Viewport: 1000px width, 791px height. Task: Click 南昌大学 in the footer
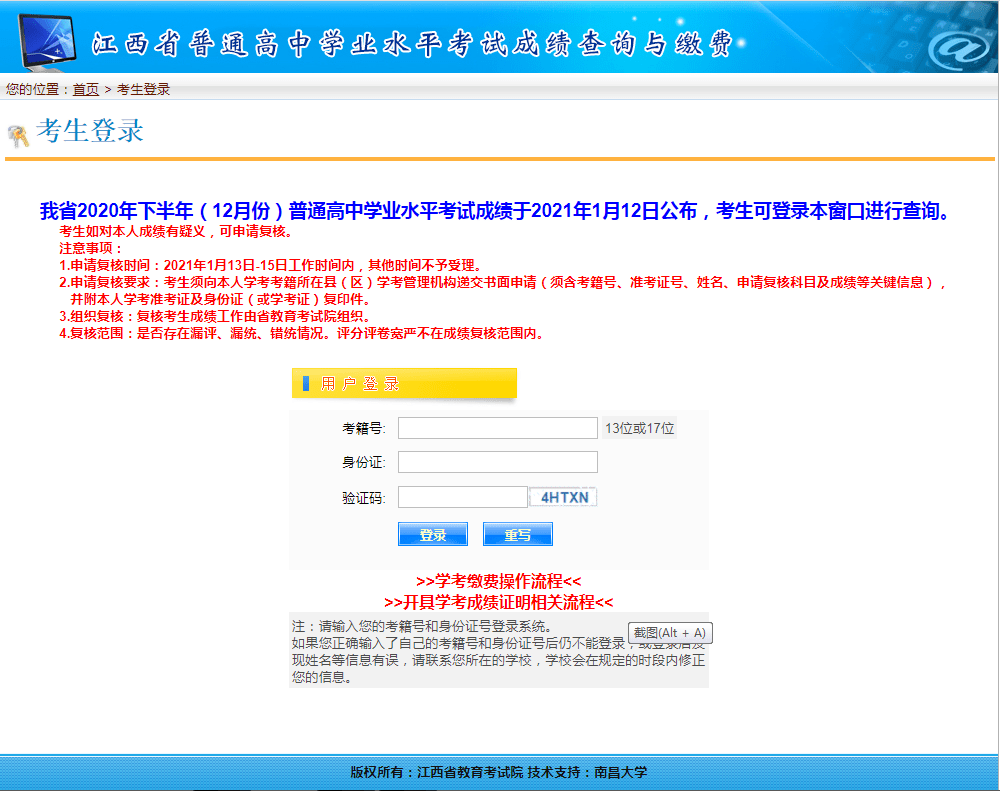[622, 771]
